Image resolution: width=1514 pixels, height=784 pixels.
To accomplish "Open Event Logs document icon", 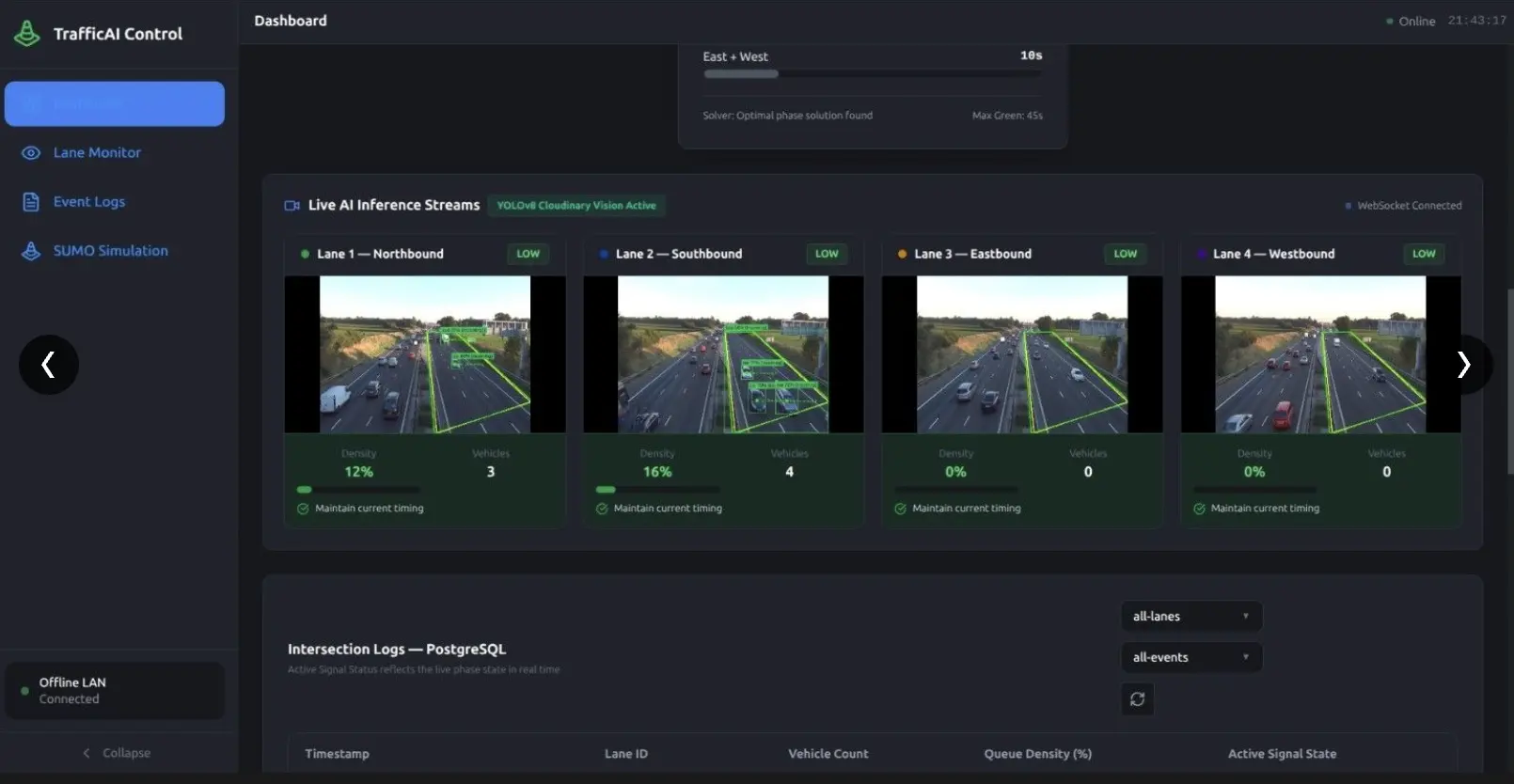I will coord(31,202).
